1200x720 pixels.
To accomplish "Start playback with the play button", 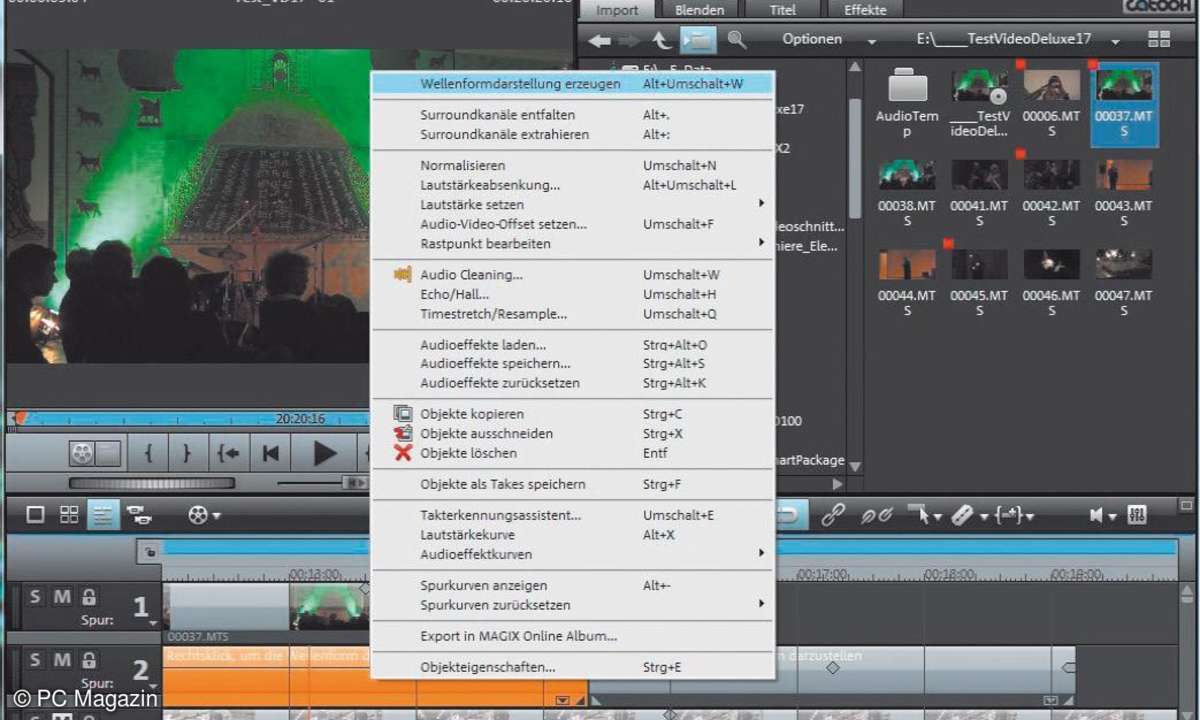I will point(324,454).
